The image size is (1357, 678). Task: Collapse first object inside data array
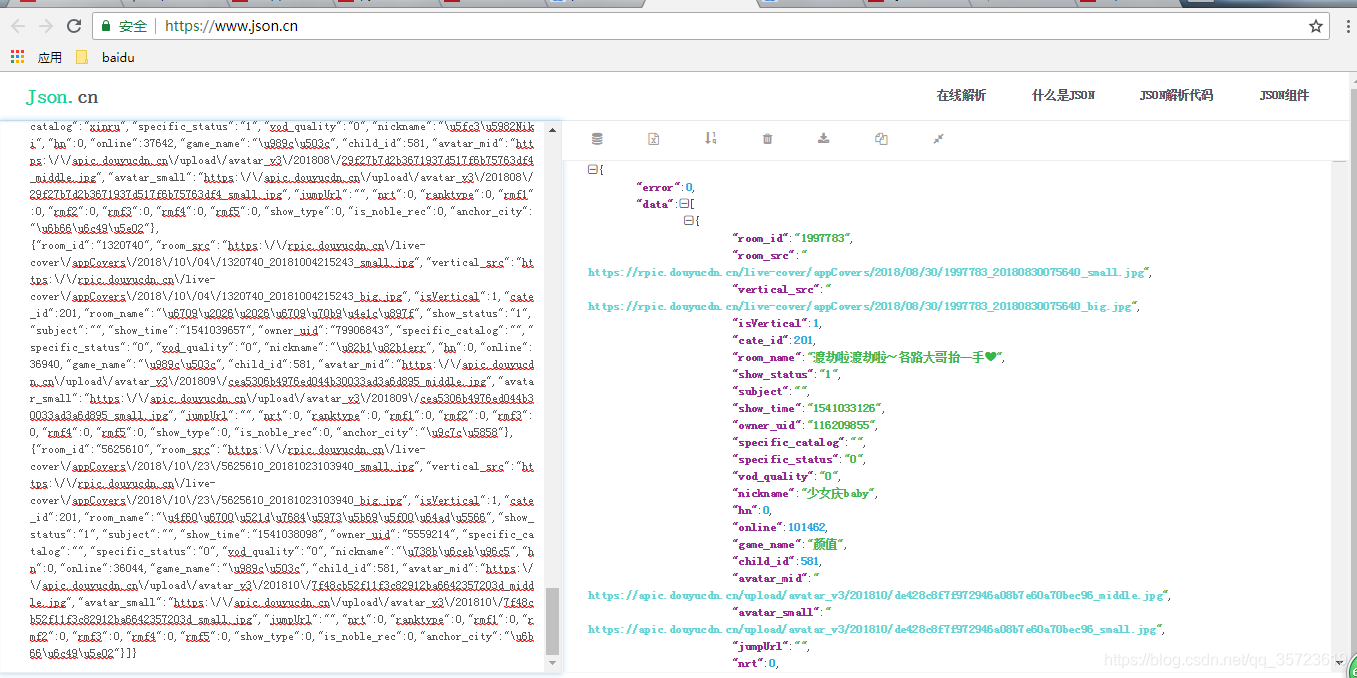click(688, 221)
